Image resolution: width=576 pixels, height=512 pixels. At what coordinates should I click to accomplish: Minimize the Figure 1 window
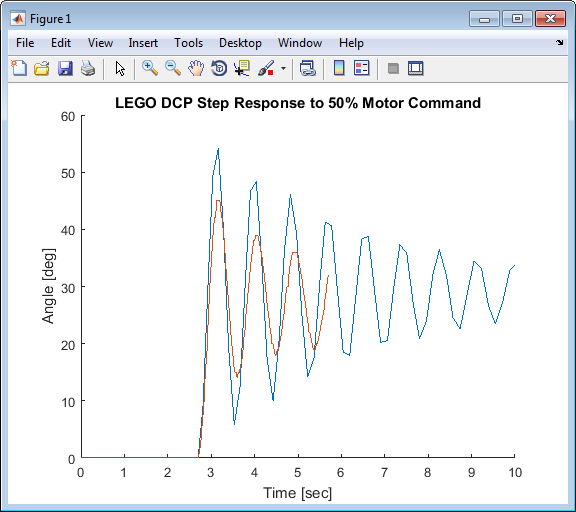[x=484, y=19]
